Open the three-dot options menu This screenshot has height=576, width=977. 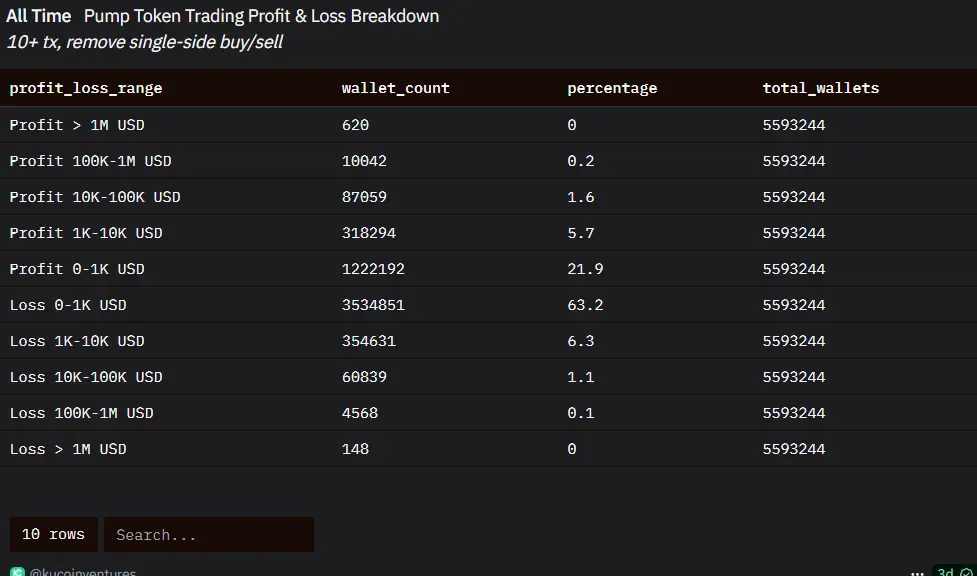917,572
